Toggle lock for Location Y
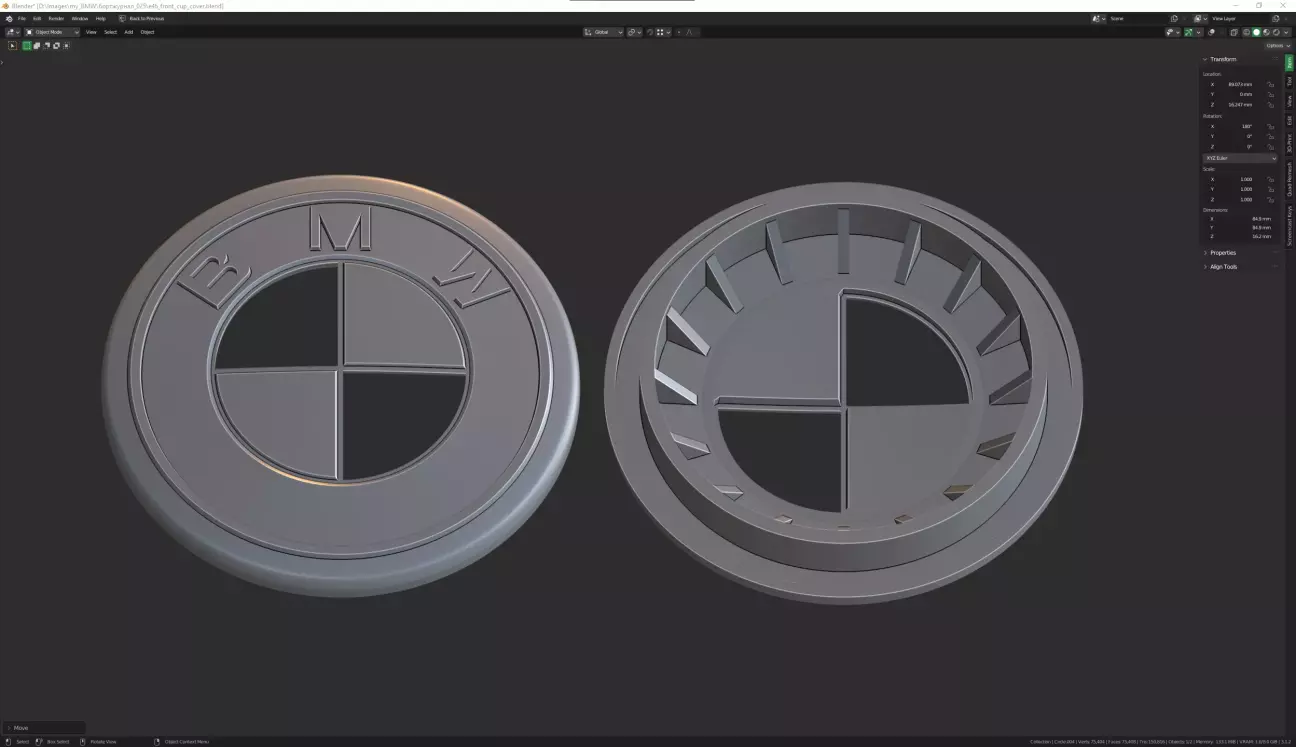 pos(1271,94)
